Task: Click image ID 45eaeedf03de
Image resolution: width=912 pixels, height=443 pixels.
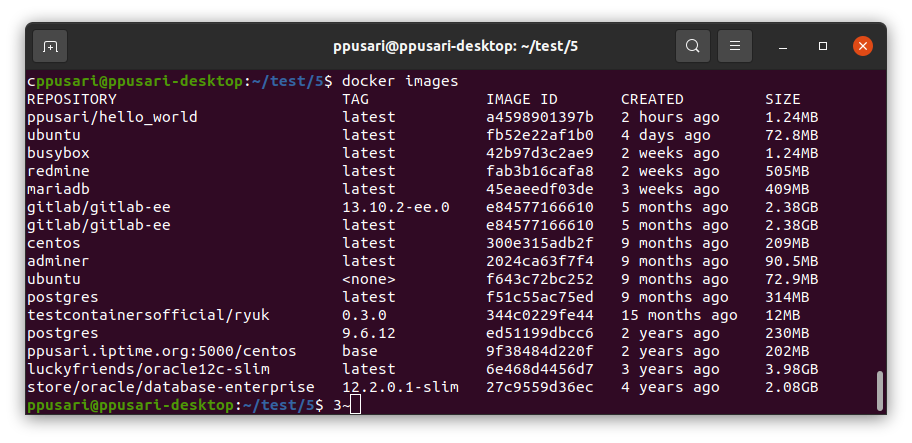Action: (x=540, y=190)
